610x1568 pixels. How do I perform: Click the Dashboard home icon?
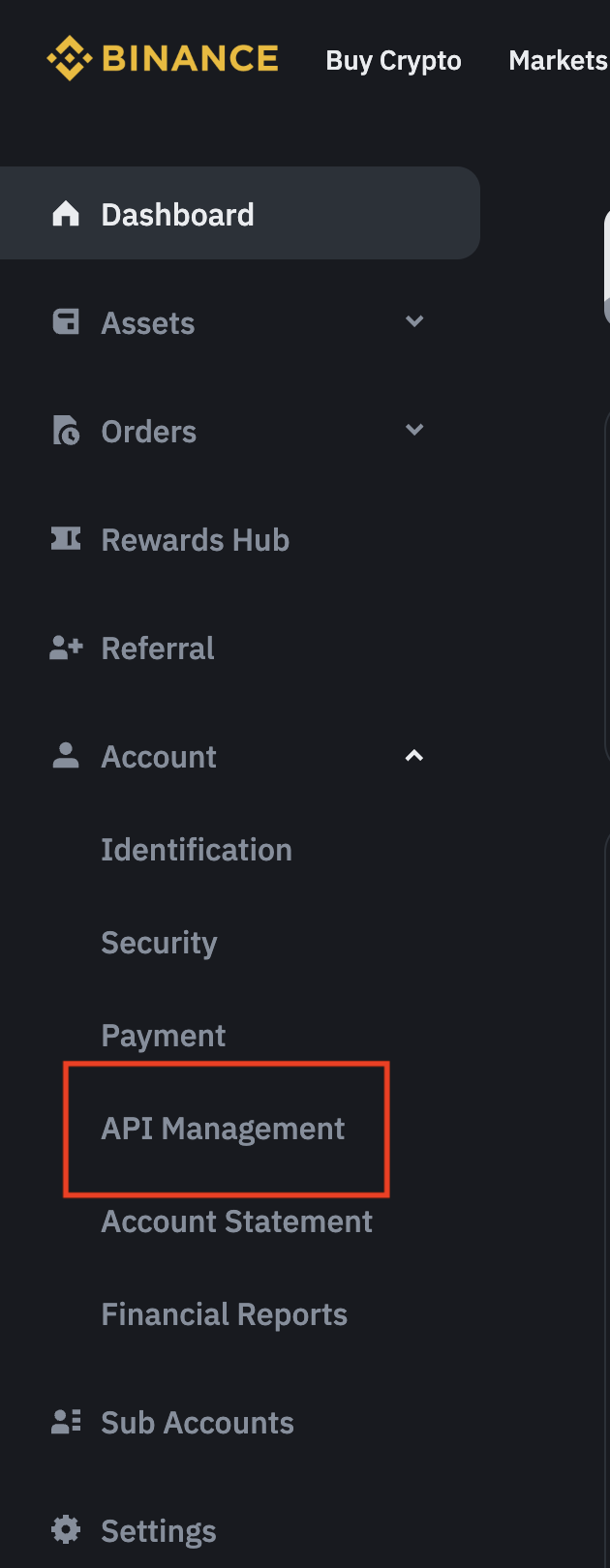pos(66,214)
